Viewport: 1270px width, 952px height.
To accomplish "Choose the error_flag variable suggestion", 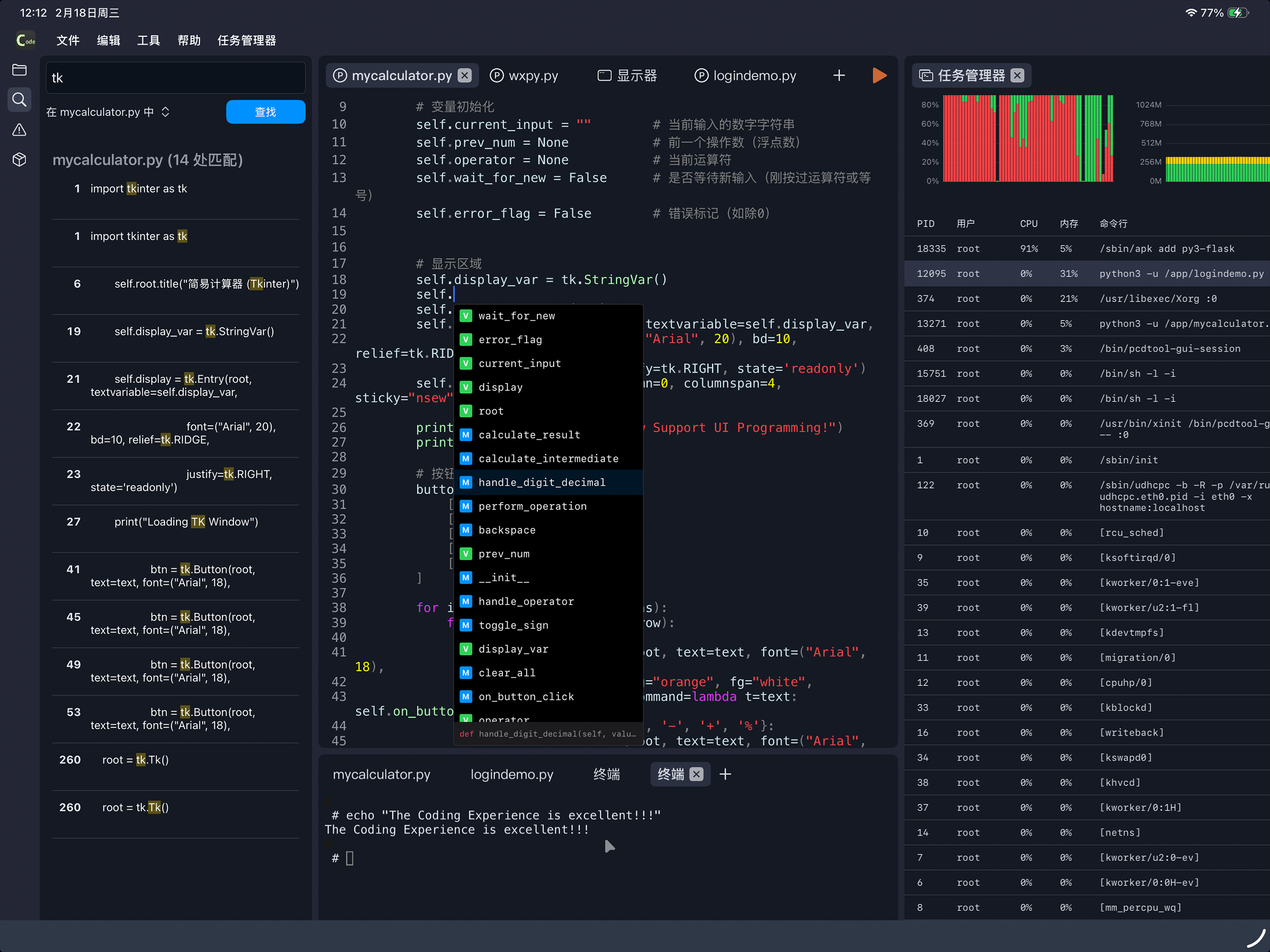I will 549,339.
